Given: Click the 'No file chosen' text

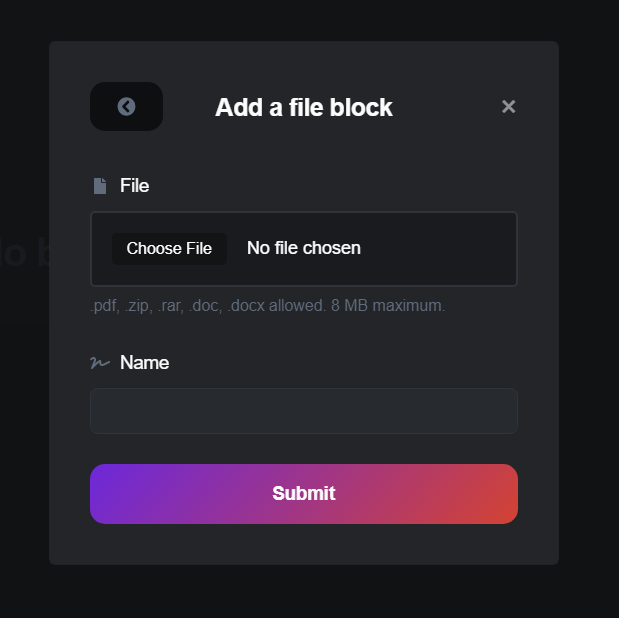Looking at the screenshot, I should [304, 248].
